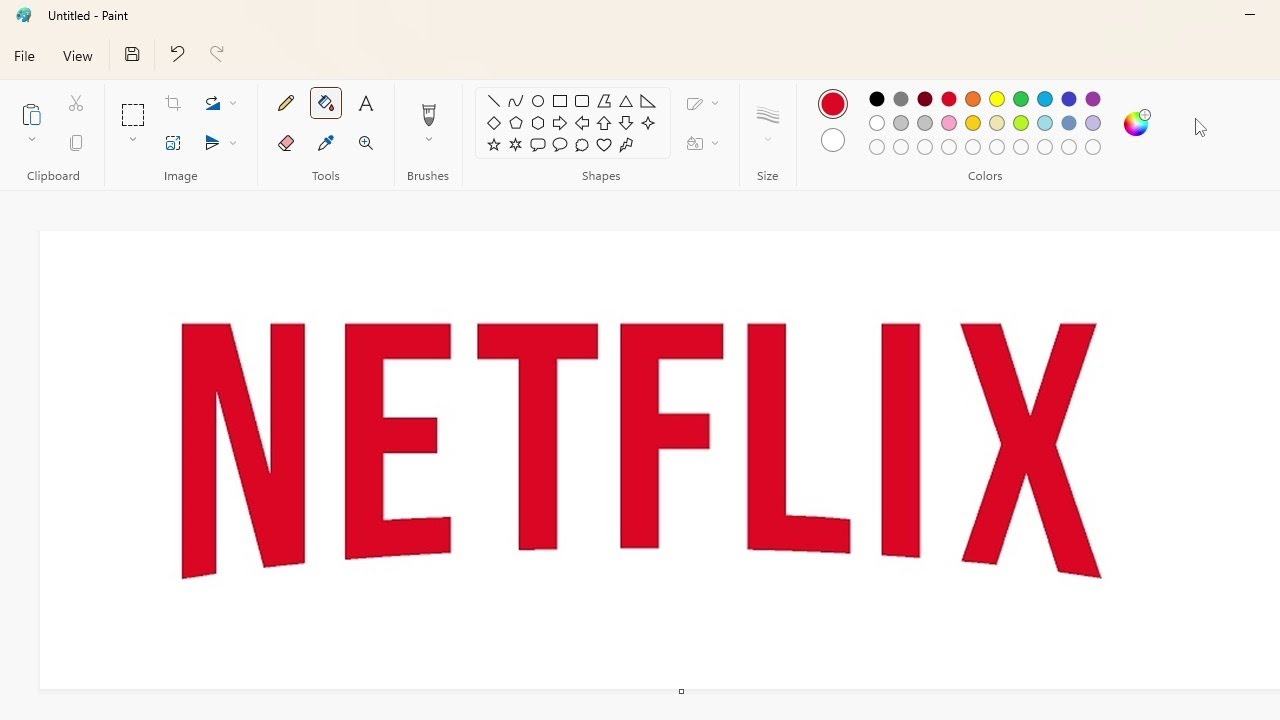
Task: Minimize the Paint window
Action: tap(1250, 15)
